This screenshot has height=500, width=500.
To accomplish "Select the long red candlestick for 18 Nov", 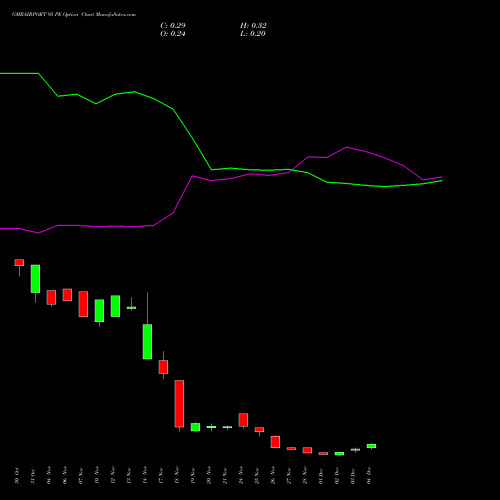I will (x=179, y=404).
